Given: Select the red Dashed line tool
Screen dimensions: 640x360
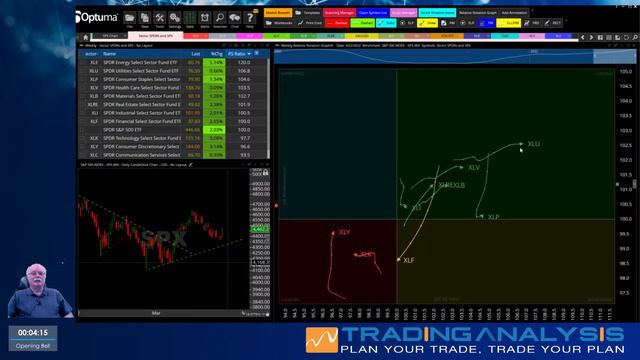Looking at the screenshot, I should click(x=337, y=23).
